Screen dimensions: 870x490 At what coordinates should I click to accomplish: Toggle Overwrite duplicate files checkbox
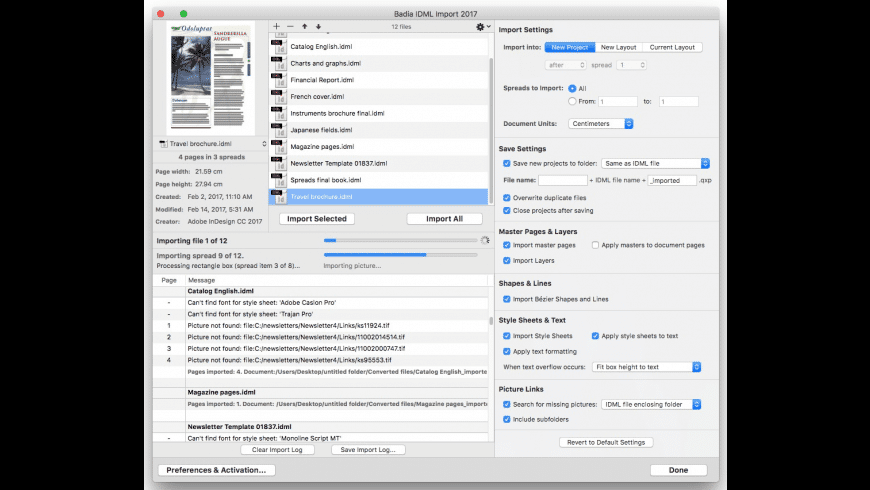507,198
